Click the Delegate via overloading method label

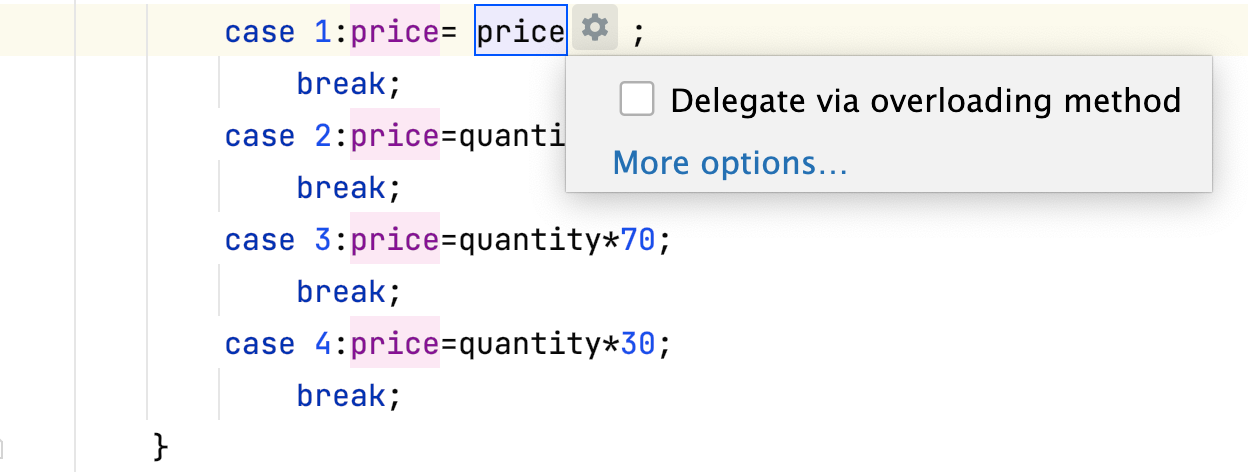tap(926, 100)
